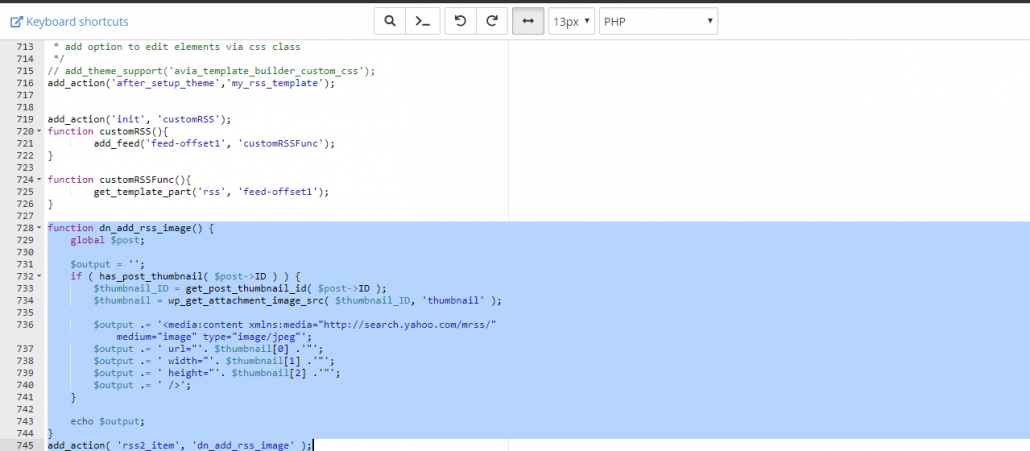Viewport: 1030px width, 451px height.
Task: Click the search magnifier icon
Action: 390,21
